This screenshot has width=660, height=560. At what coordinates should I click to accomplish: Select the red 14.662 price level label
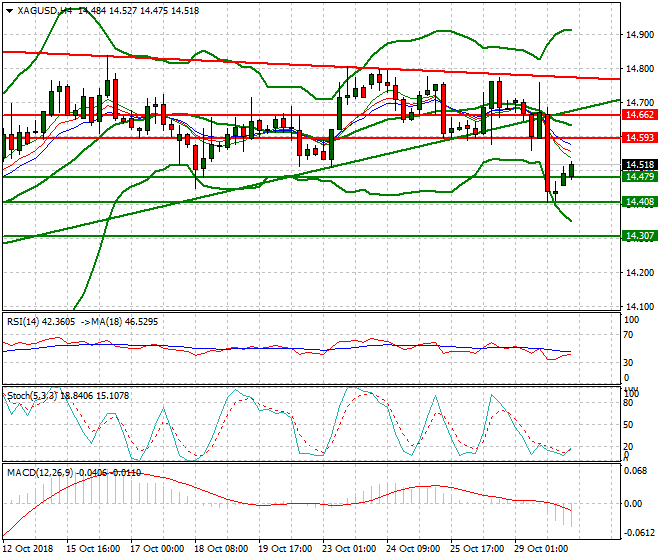(x=640, y=115)
